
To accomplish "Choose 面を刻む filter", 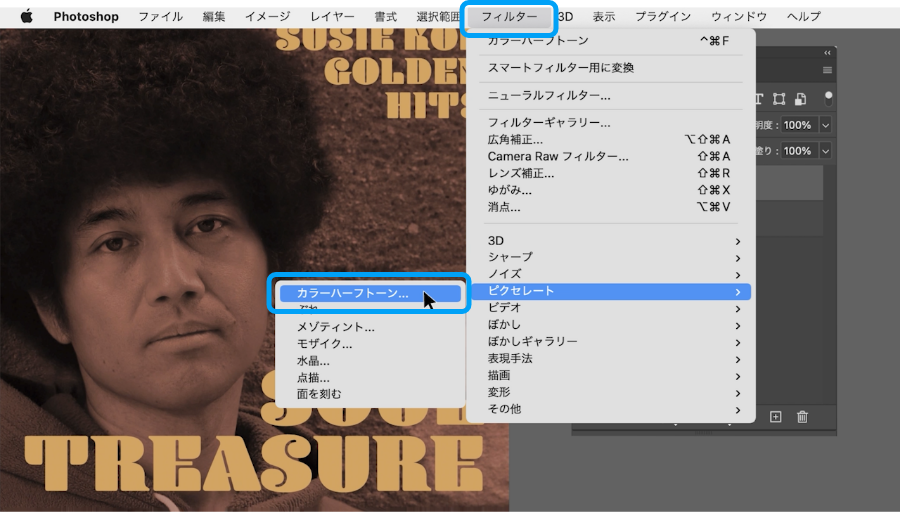I will 370,394.
